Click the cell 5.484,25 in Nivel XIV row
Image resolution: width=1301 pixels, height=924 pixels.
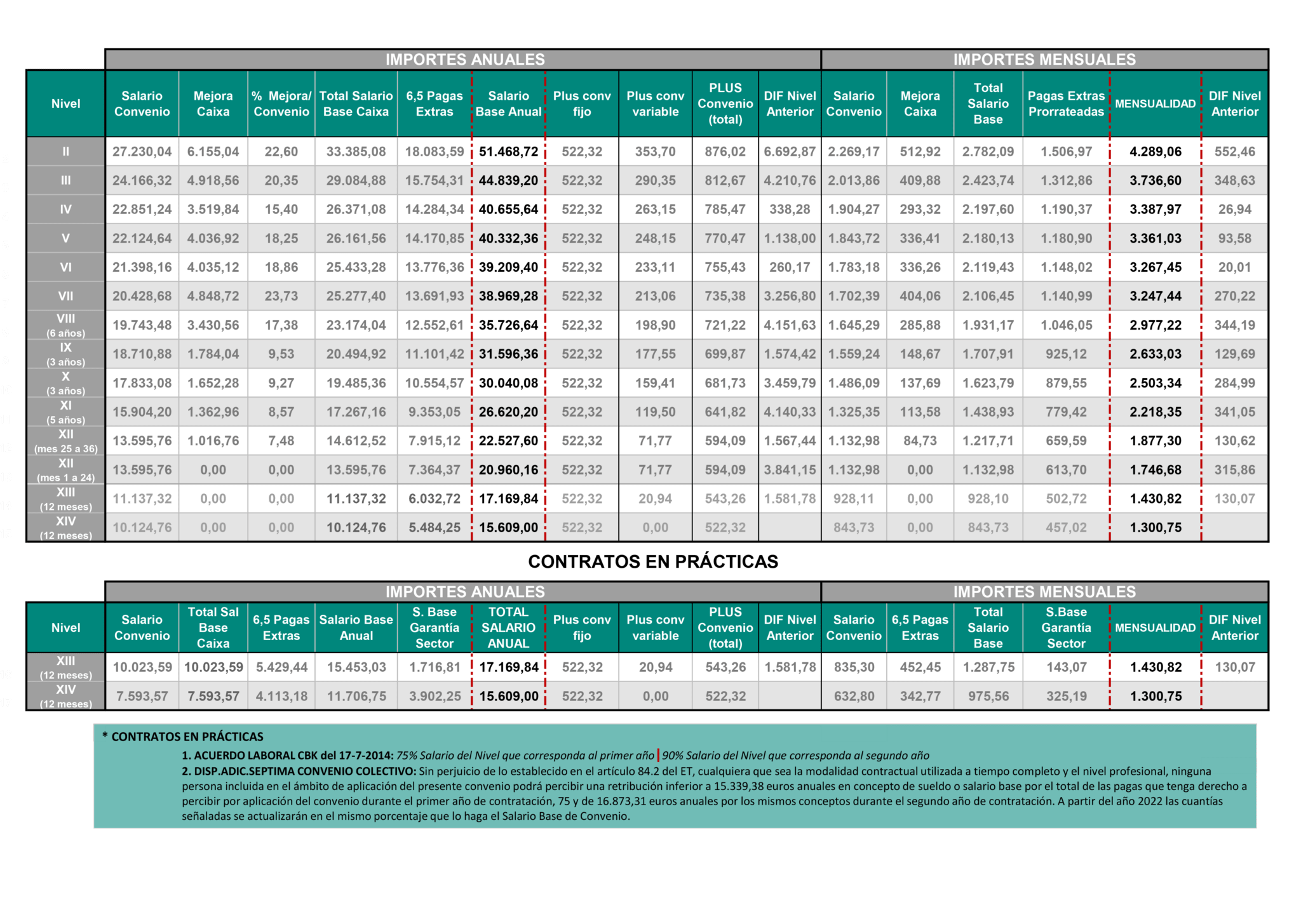point(435,528)
